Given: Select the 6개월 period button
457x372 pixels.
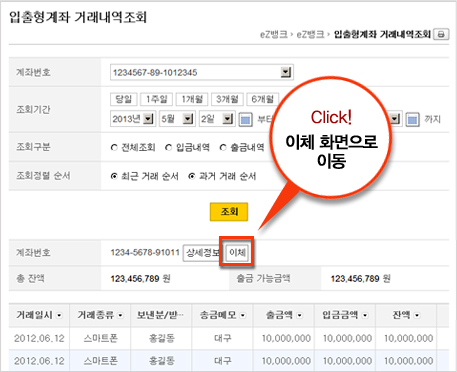Looking at the screenshot, I should [x=263, y=99].
